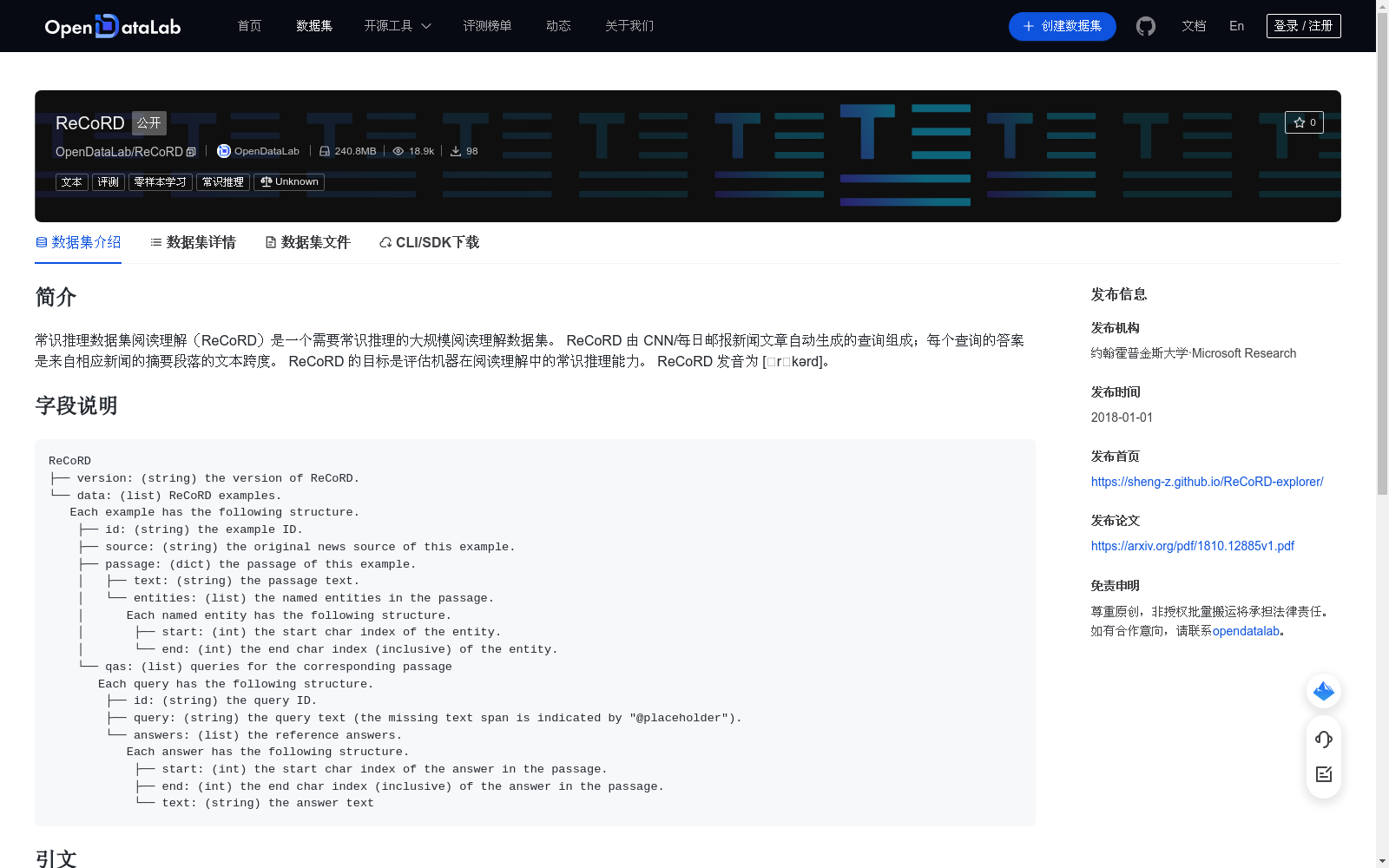Click the scrollbar up arrow

[1382, 6]
